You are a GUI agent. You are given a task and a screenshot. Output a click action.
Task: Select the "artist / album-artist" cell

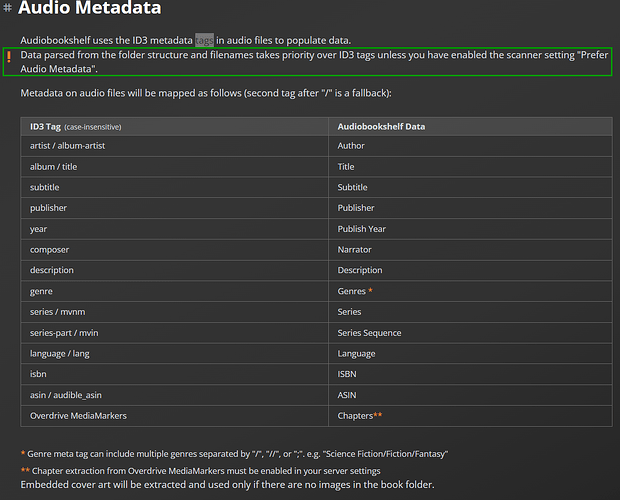pos(174,146)
